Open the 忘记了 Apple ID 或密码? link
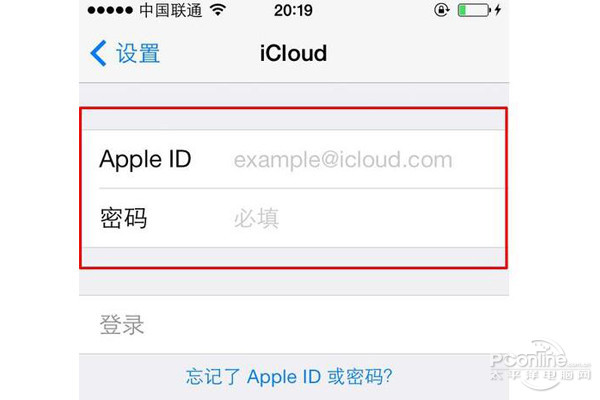The height and width of the screenshot is (400, 600). 289,377
